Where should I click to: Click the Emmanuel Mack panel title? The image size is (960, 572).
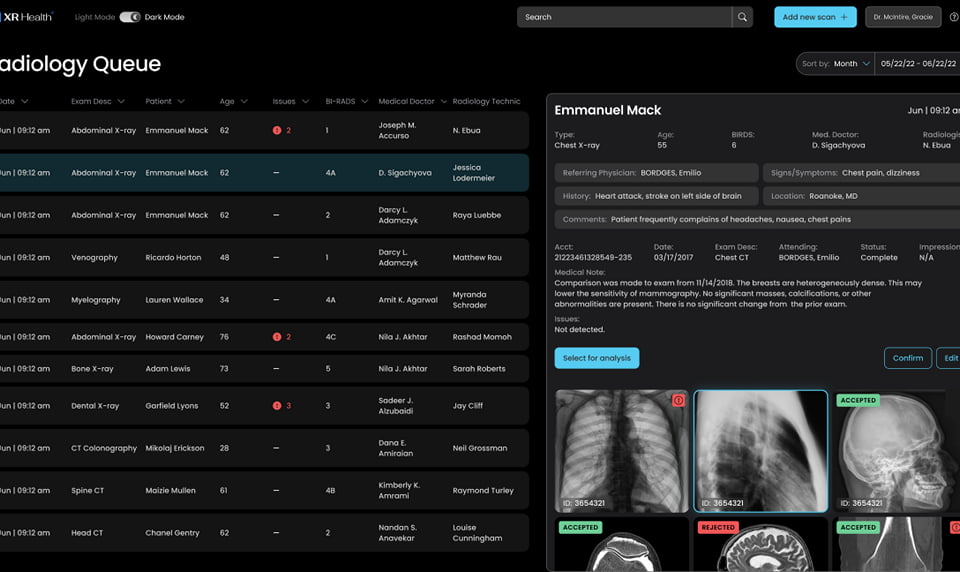(607, 110)
